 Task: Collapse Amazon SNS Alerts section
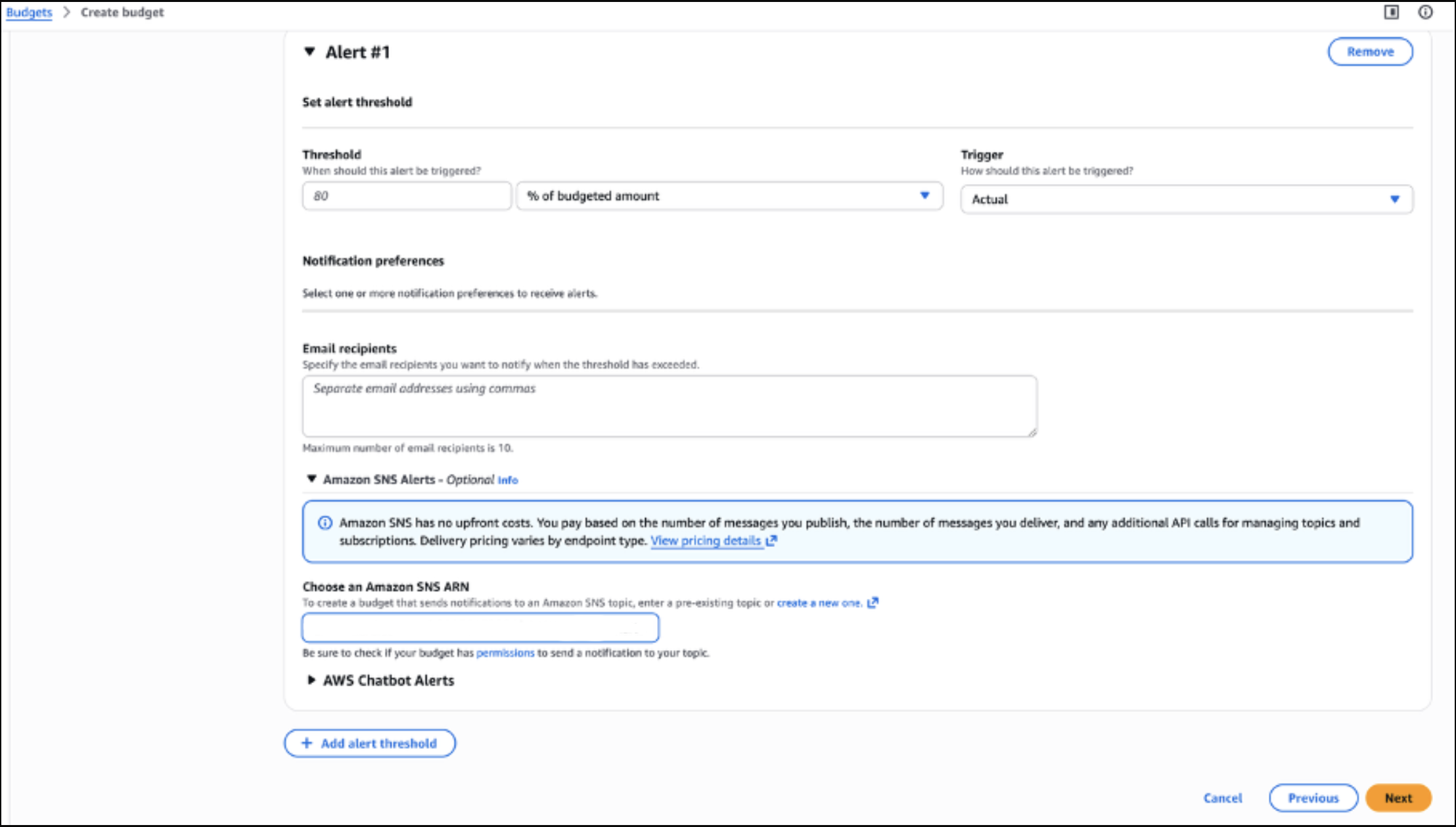point(312,479)
